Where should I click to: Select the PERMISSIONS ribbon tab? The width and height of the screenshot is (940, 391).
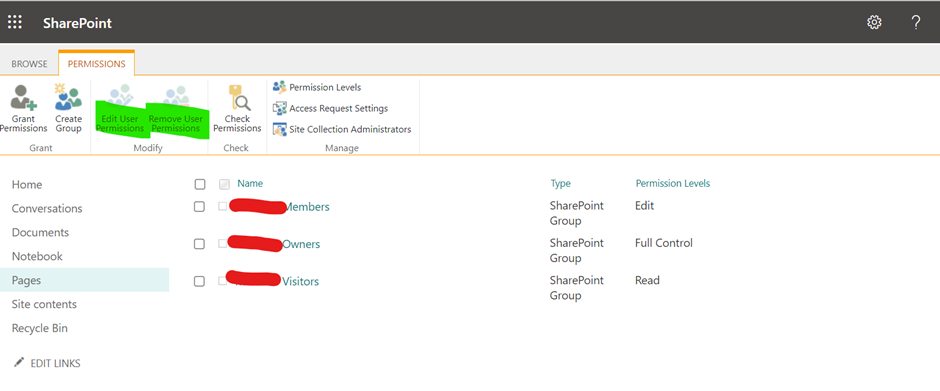(97, 64)
